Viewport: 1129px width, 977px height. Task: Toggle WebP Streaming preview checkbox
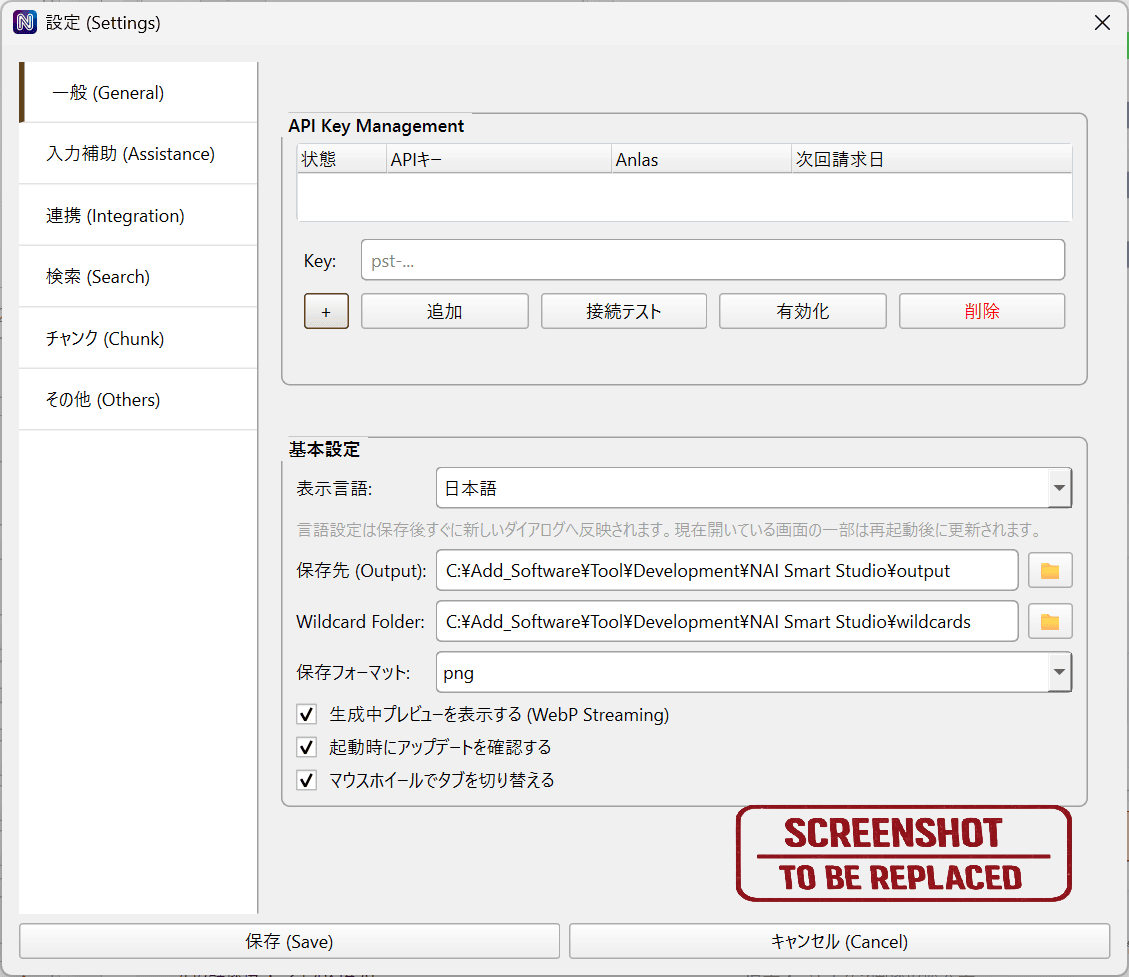point(307,715)
